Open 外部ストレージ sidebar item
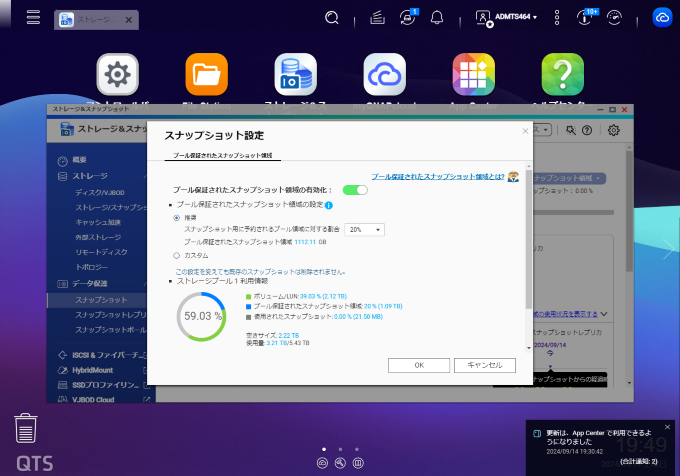680x476 pixels. [x=98, y=237]
